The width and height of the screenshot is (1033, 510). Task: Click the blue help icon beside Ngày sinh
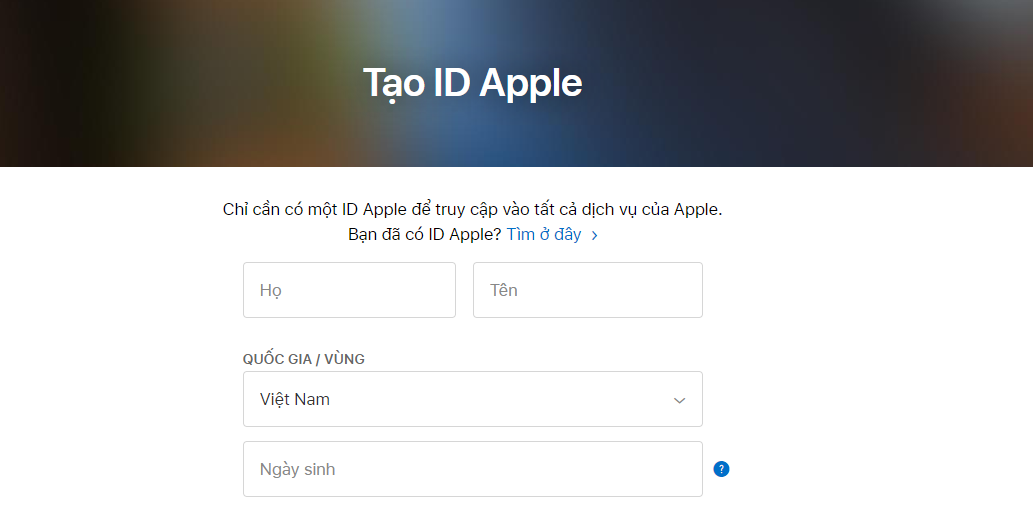(721, 469)
